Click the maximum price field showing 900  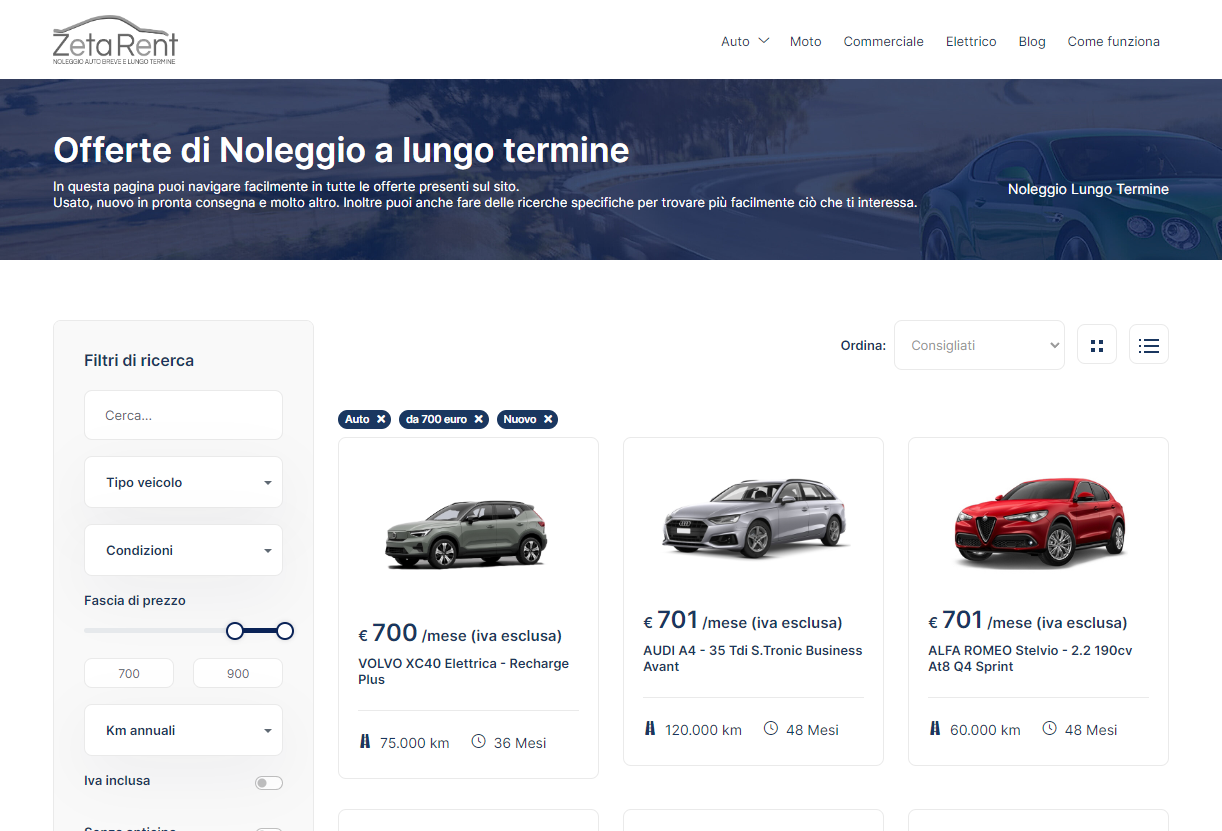[238, 673]
